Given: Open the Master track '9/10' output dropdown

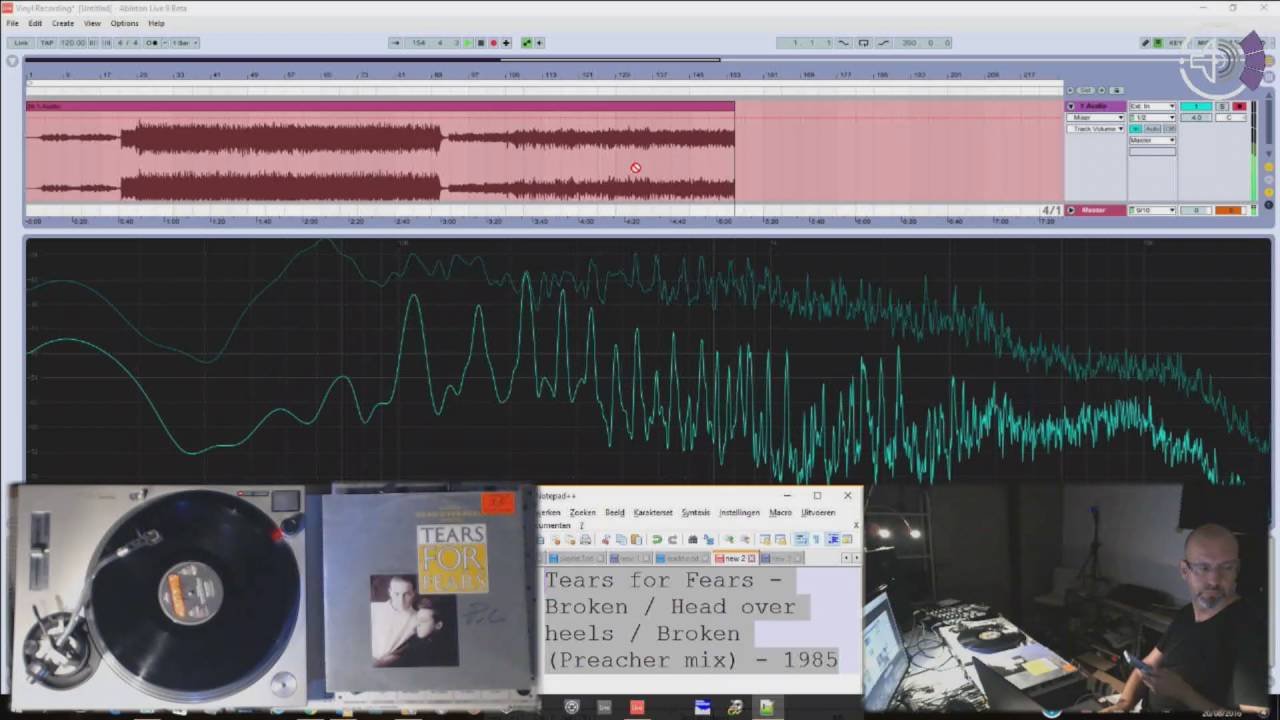Looking at the screenshot, I should pos(1152,210).
